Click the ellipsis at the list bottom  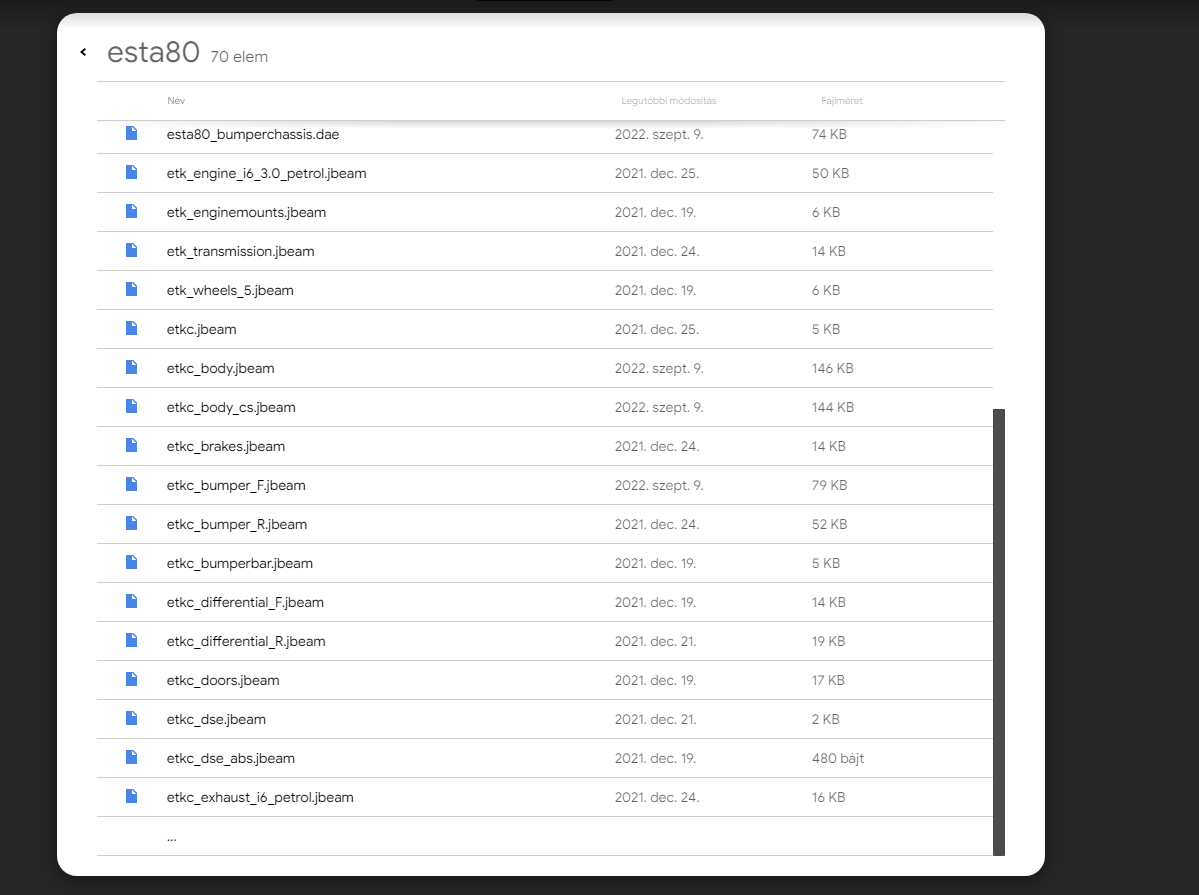pyautogui.click(x=172, y=837)
